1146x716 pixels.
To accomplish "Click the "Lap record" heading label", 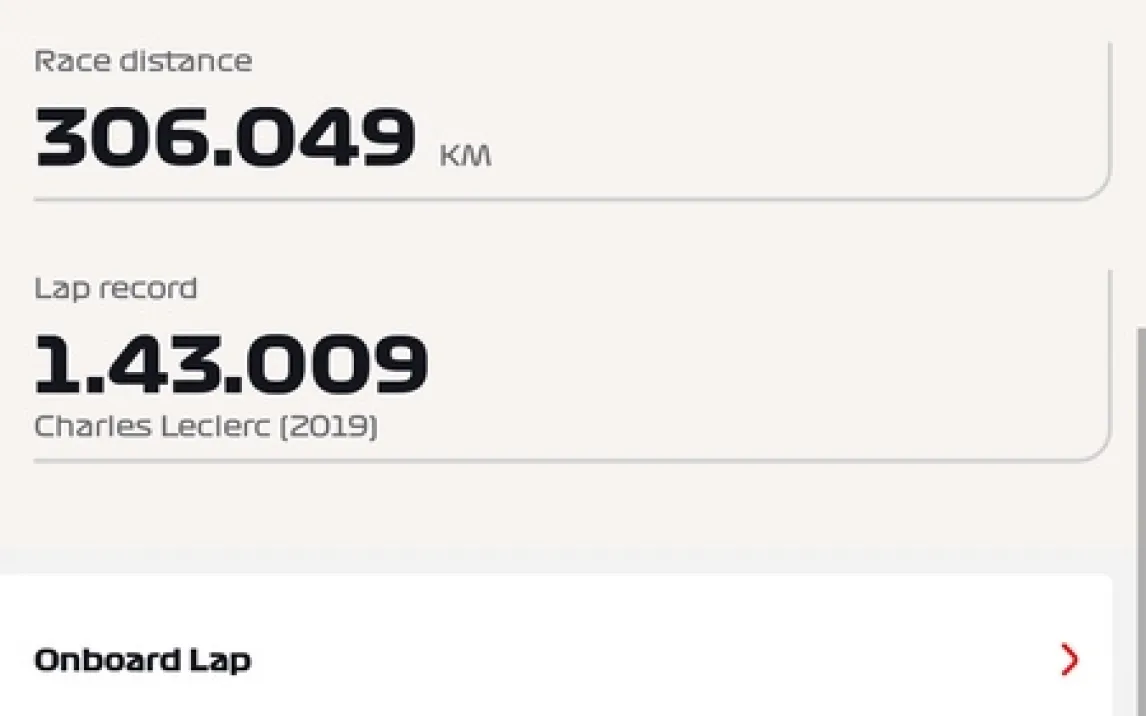I will [115, 289].
